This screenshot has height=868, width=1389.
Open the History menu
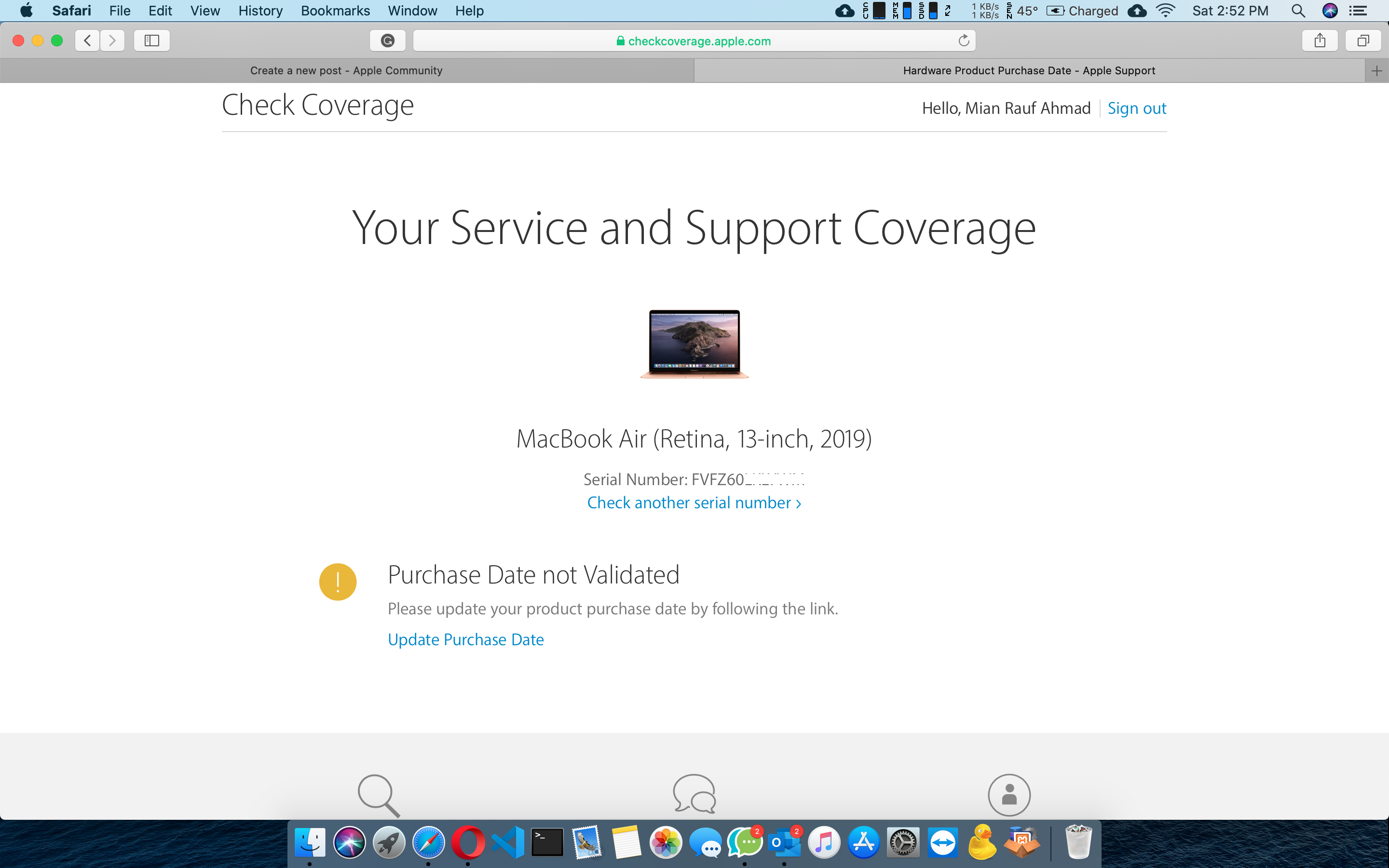pos(260,11)
